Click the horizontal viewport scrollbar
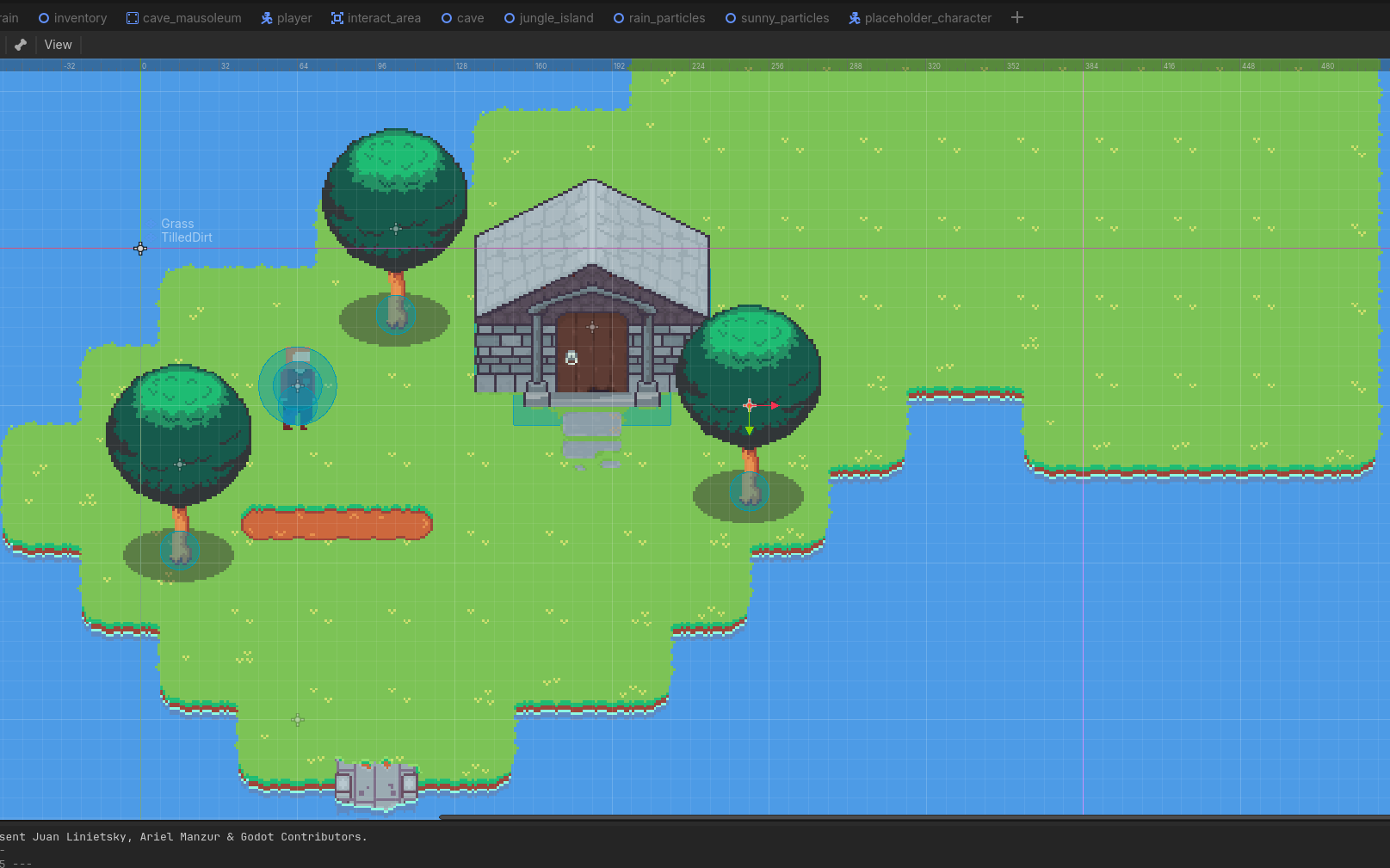This screenshot has height=868, width=1390. pyautogui.click(x=912, y=816)
